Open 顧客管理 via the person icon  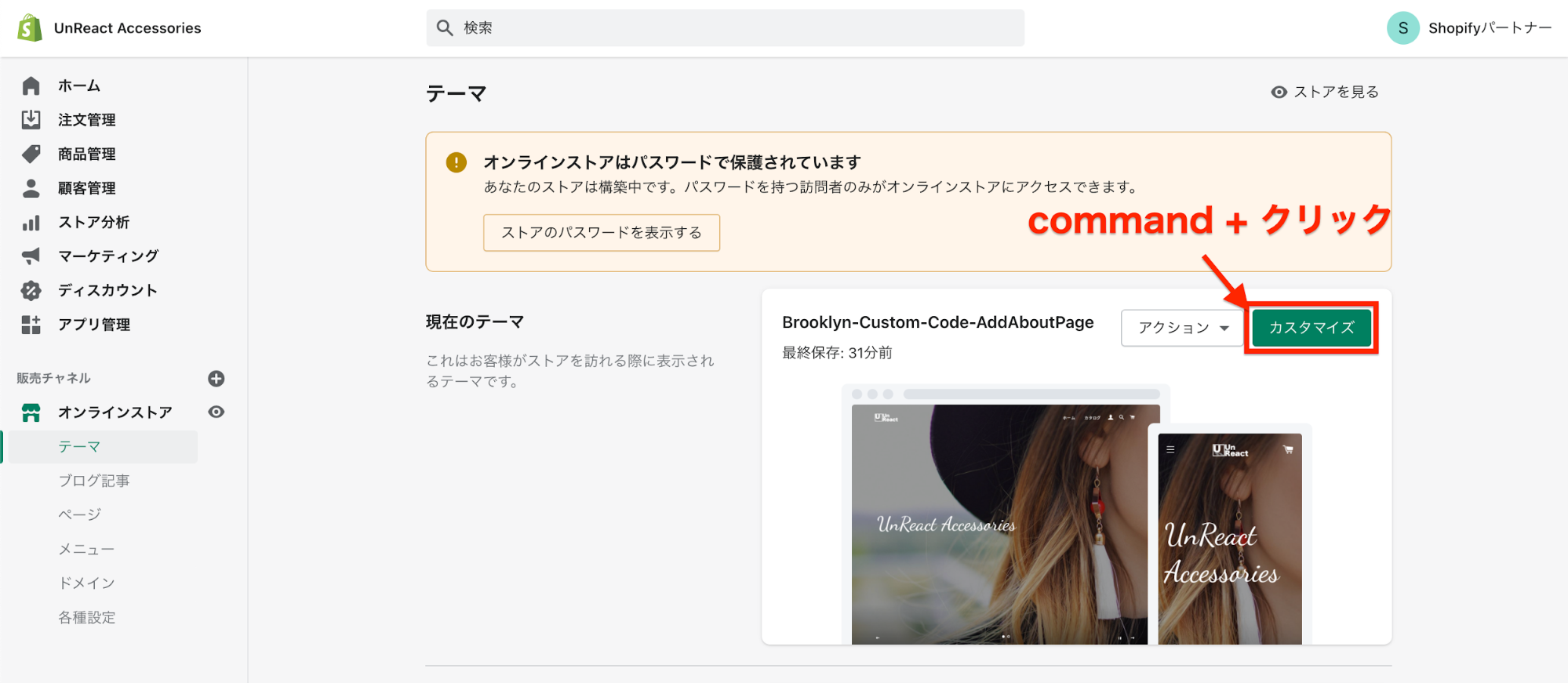[x=31, y=188]
